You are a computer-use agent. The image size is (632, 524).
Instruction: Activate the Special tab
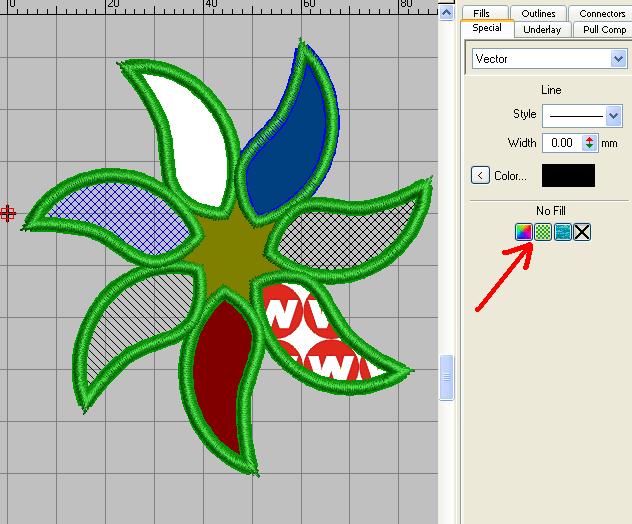point(487,29)
